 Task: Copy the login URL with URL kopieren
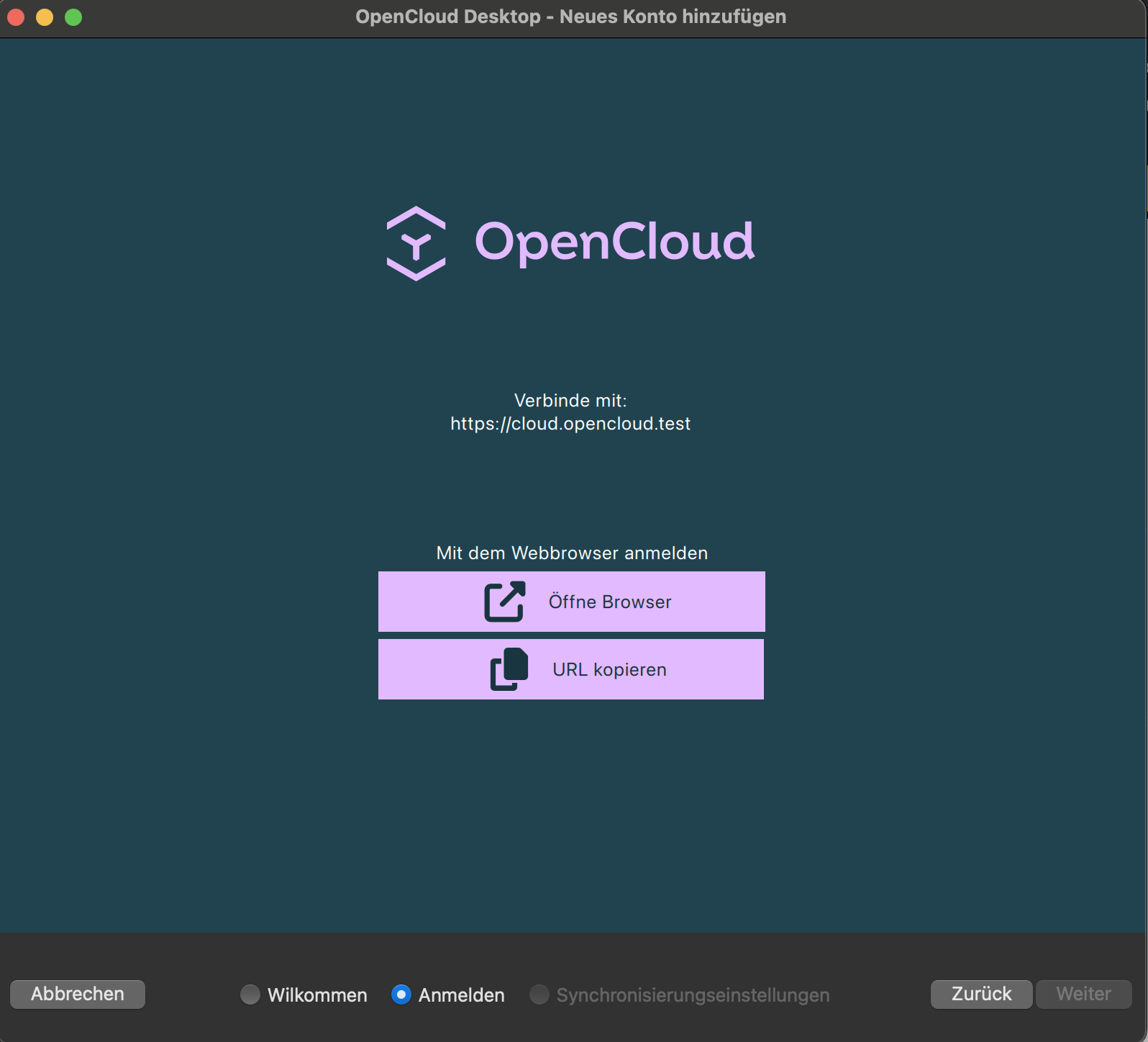click(x=571, y=669)
